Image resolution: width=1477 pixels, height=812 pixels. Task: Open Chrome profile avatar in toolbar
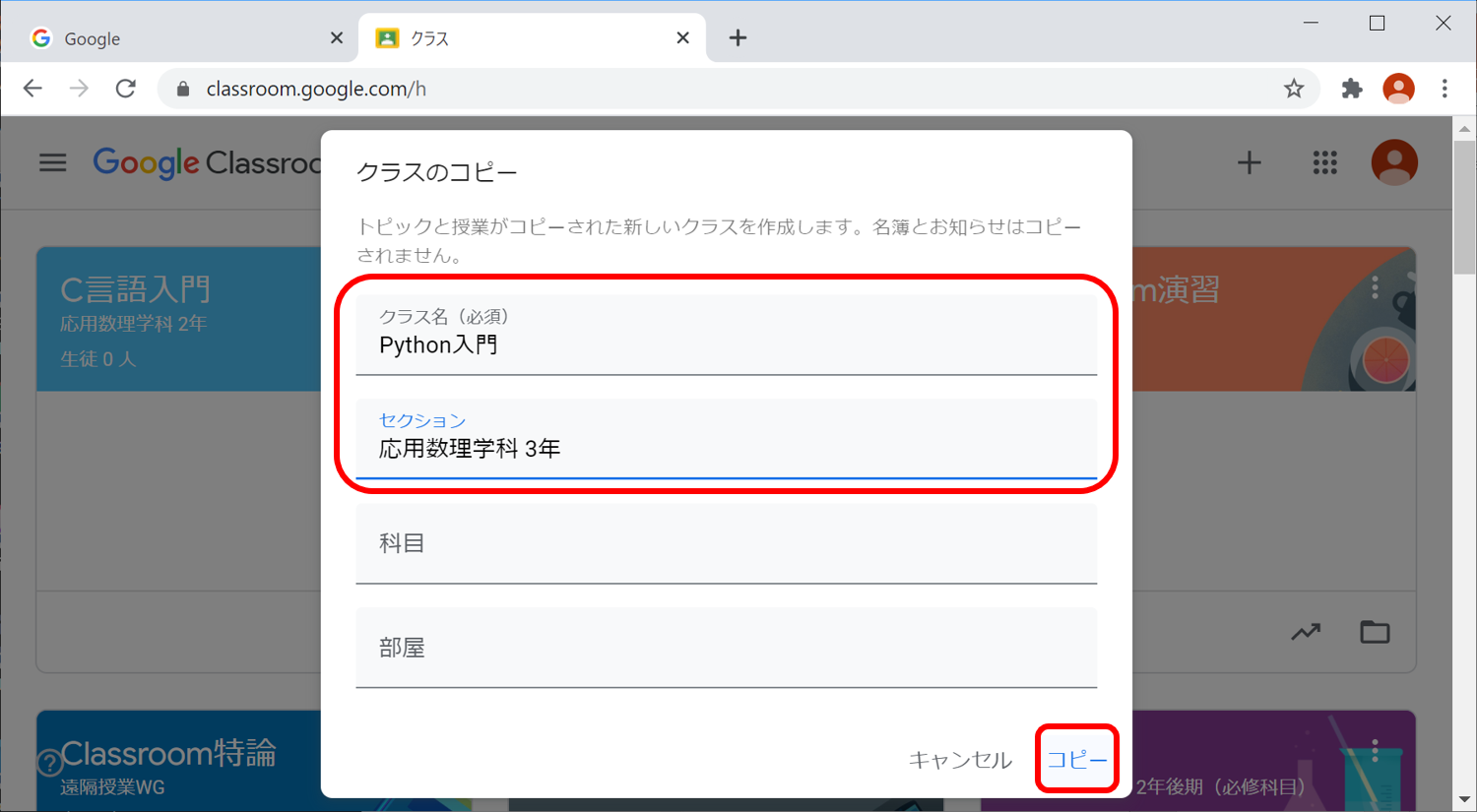[x=1398, y=89]
